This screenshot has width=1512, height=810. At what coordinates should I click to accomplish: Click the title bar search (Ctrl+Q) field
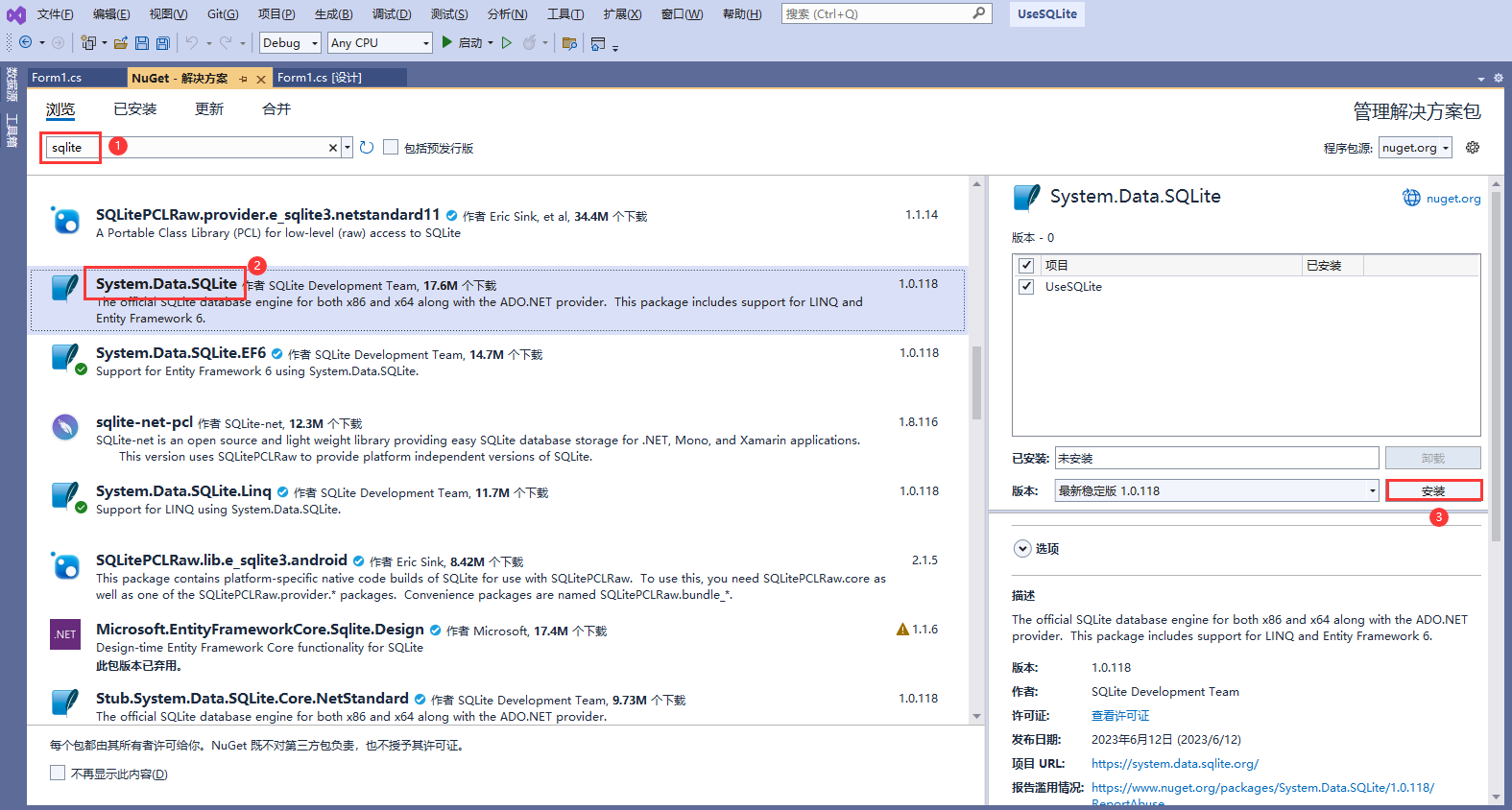[885, 13]
